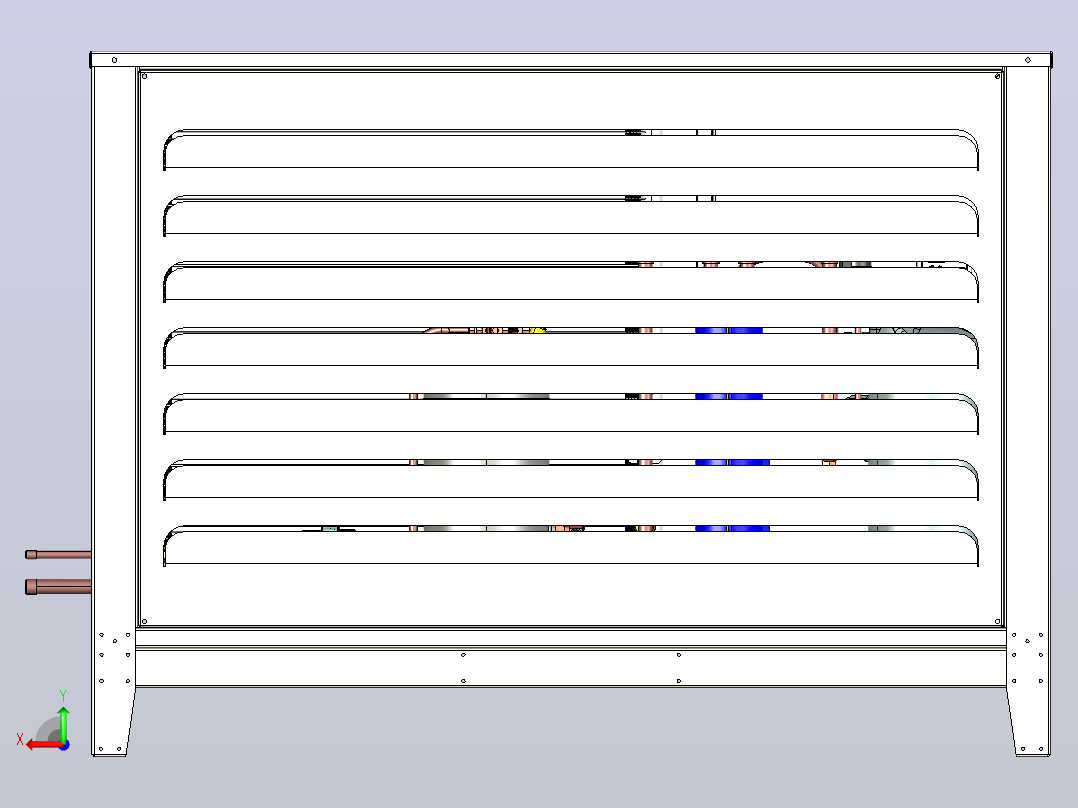Select the bottom cross rail with four screw holes
The image size is (1078, 808).
(571, 666)
